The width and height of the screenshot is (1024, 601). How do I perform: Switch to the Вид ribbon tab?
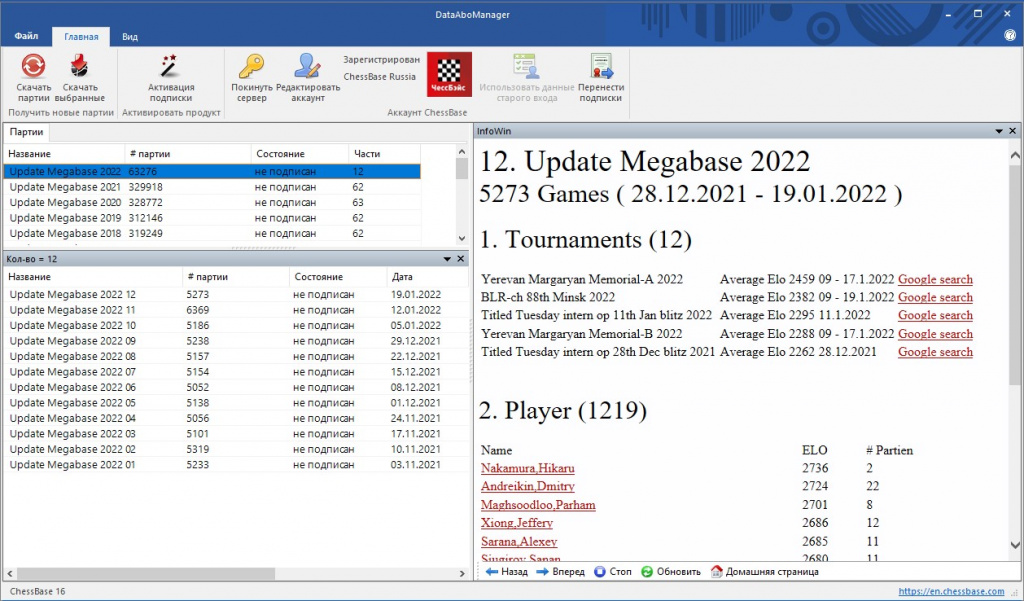tap(129, 35)
